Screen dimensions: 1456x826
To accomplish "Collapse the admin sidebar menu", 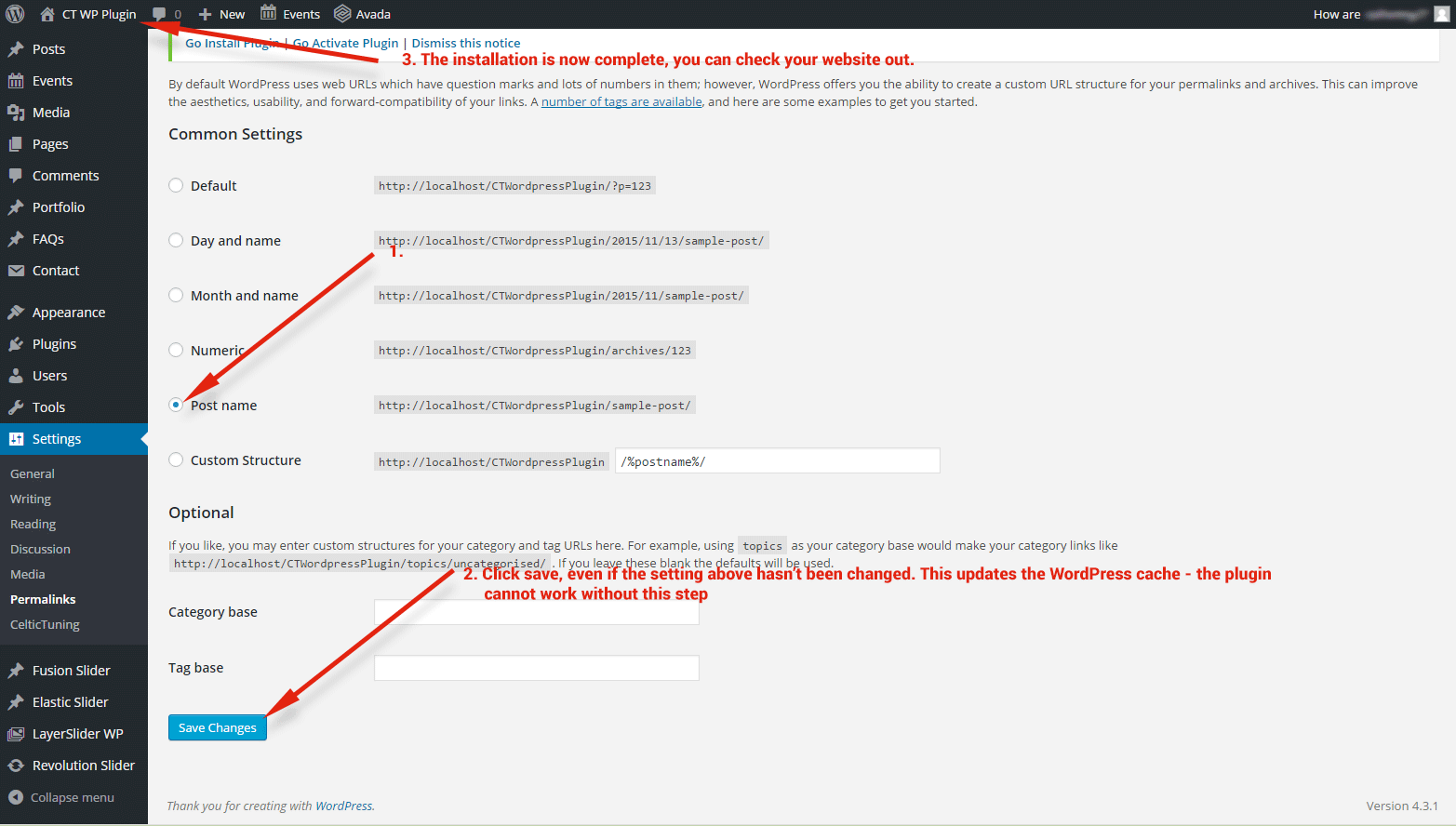I will coord(61,797).
